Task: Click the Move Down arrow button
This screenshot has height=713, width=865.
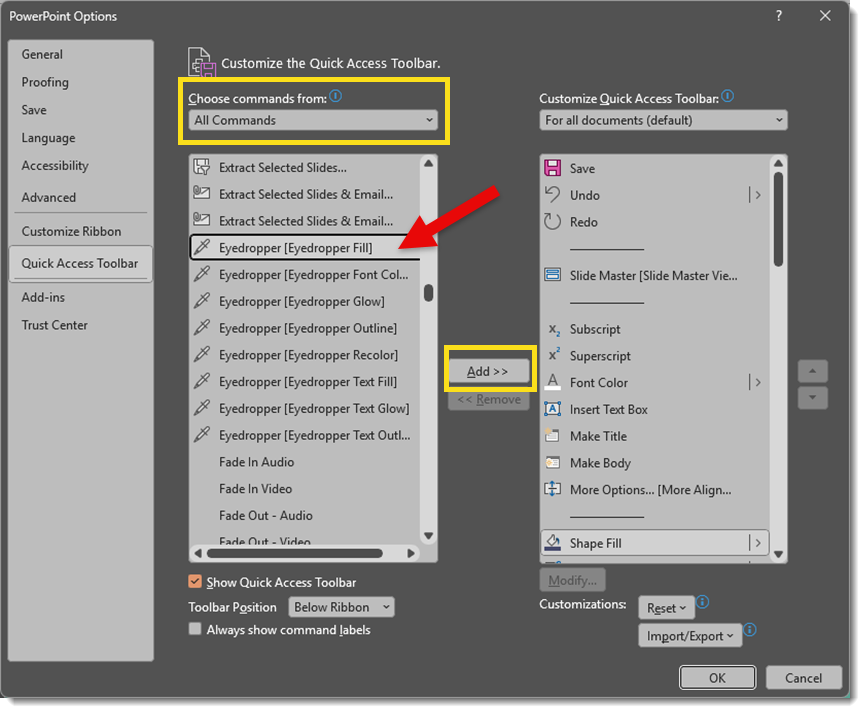Action: pyautogui.click(x=812, y=397)
